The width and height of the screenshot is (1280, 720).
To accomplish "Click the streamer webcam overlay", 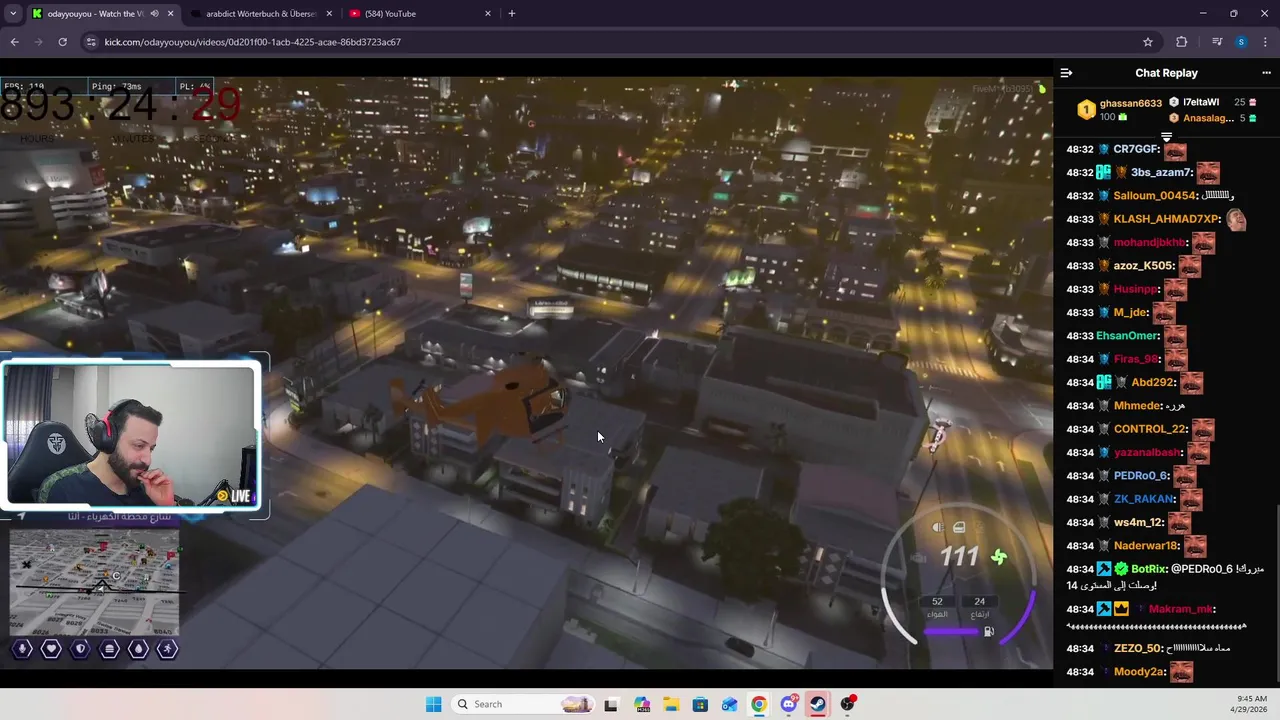I will click(x=131, y=435).
